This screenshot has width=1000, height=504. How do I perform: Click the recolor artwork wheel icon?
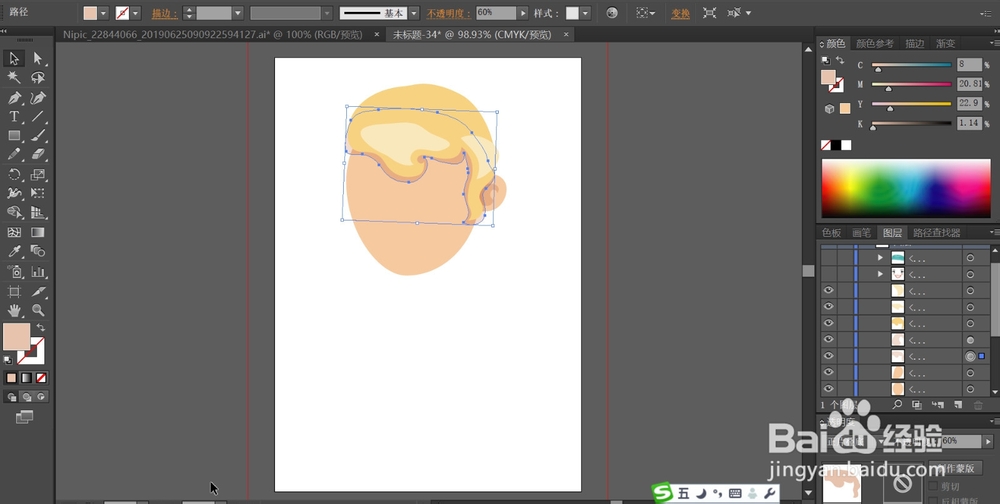coord(612,13)
